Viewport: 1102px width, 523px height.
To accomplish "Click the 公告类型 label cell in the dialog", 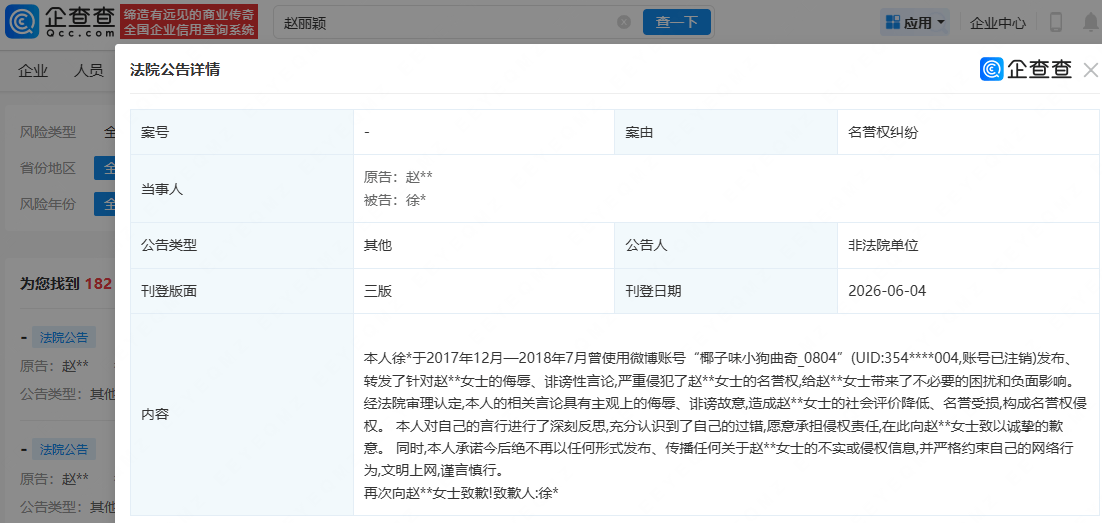I will (242, 245).
